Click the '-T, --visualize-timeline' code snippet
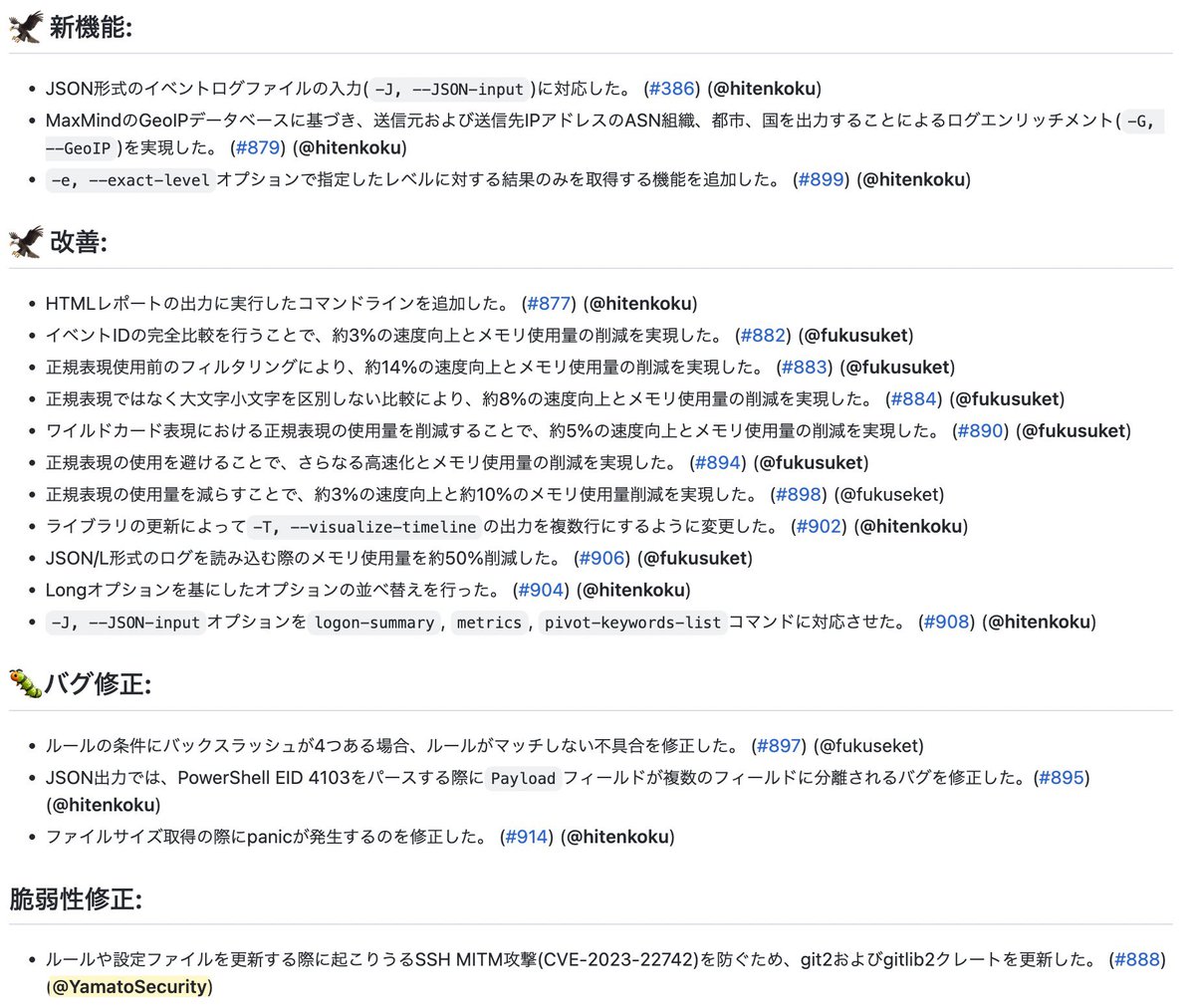This screenshot has height=1008, width=1195. [364, 527]
